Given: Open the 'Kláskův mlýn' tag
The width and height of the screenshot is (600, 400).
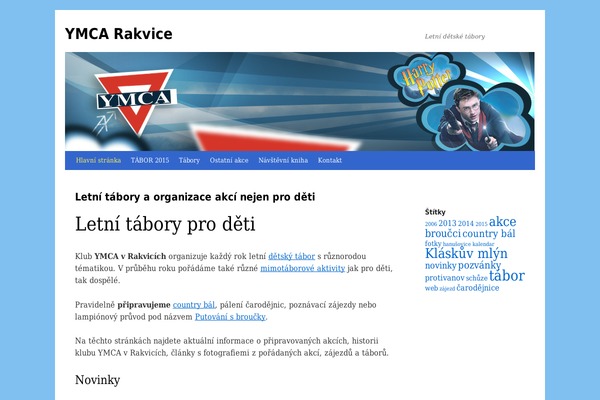Looking at the screenshot, I should coord(466,253).
